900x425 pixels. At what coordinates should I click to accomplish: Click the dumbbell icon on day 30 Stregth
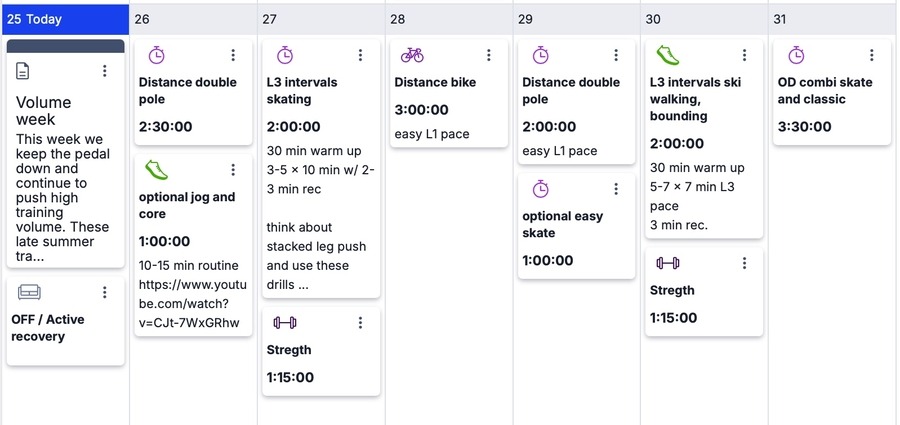(667, 263)
